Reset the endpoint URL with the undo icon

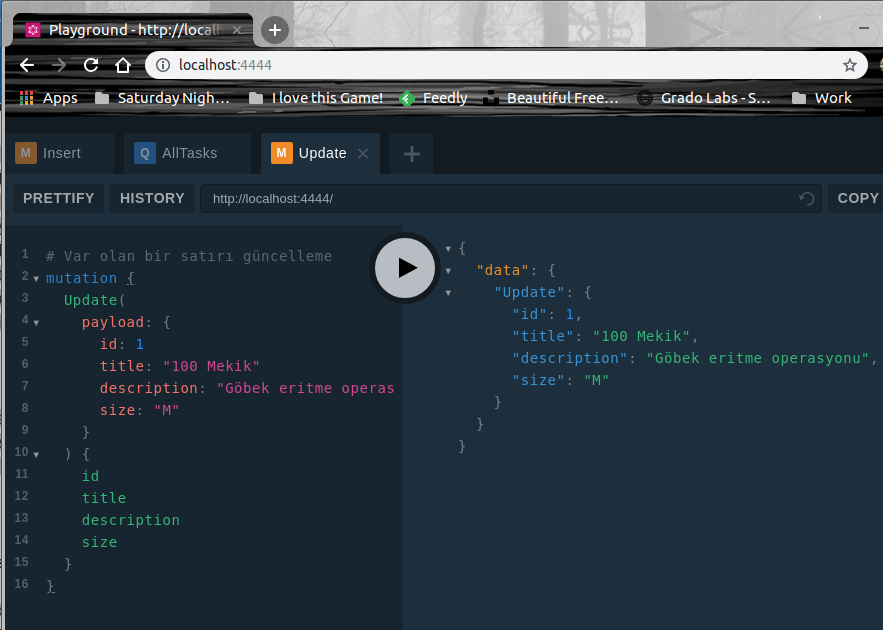[806, 199]
